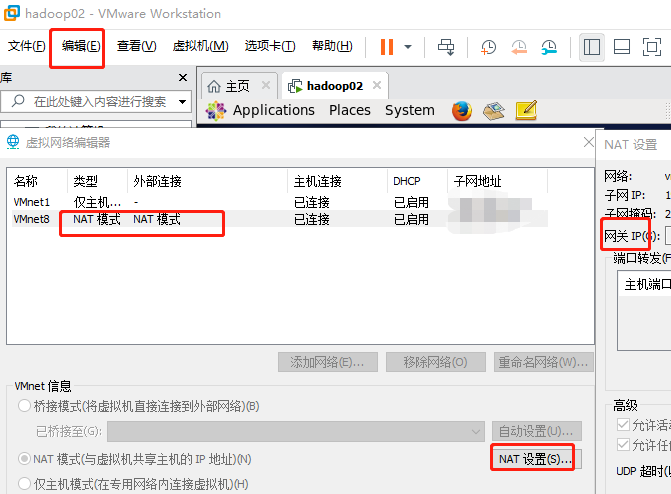Open the 编辑(E) menu
The height and width of the screenshot is (494, 671).
coord(81,46)
